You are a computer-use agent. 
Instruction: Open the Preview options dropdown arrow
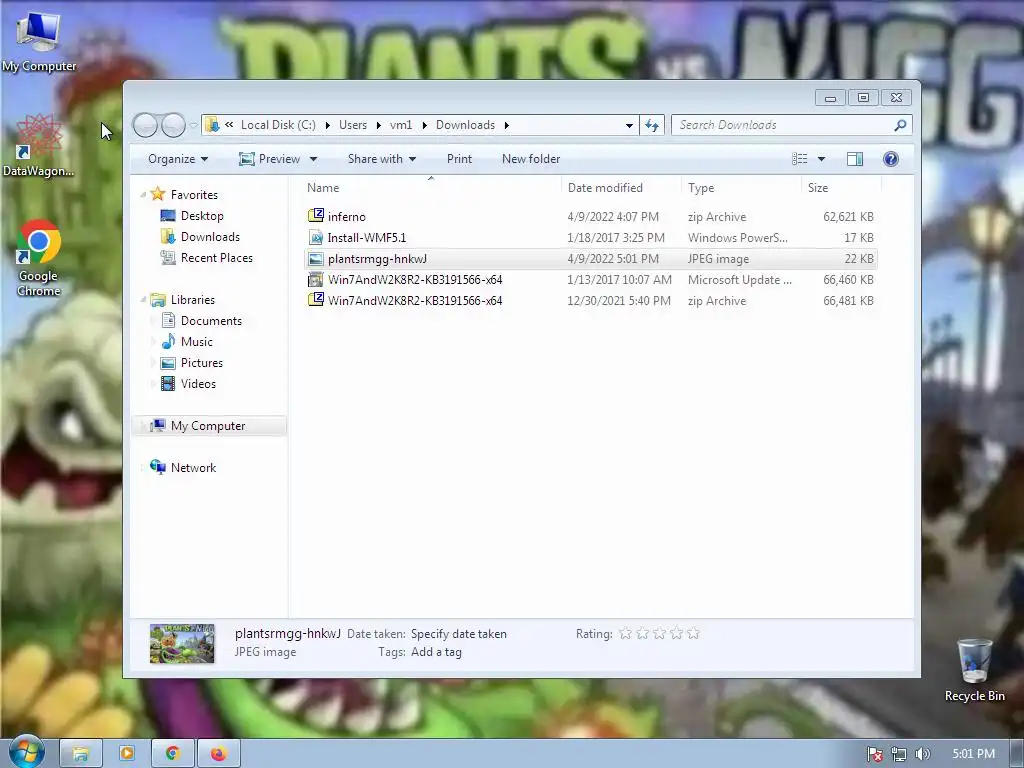(313, 159)
